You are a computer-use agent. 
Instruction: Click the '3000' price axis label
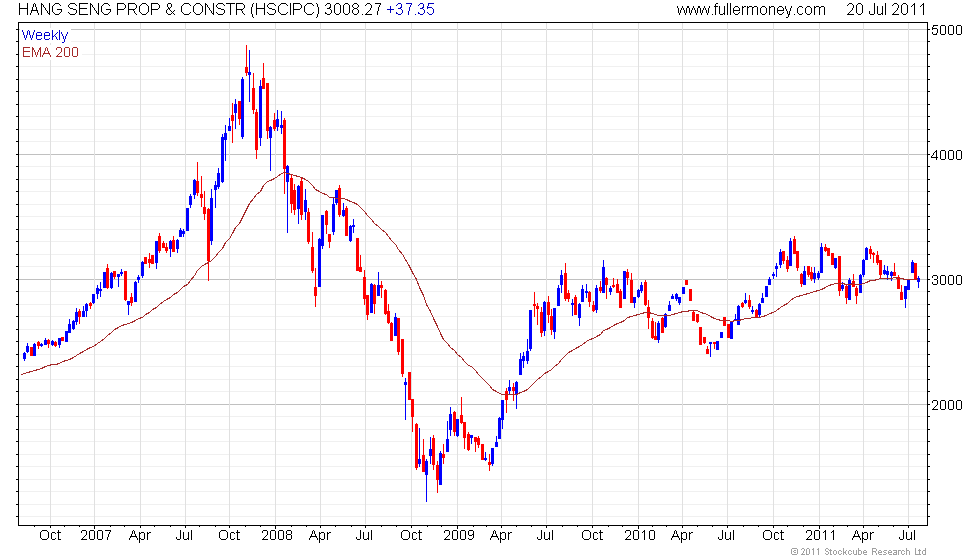tap(946, 280)
